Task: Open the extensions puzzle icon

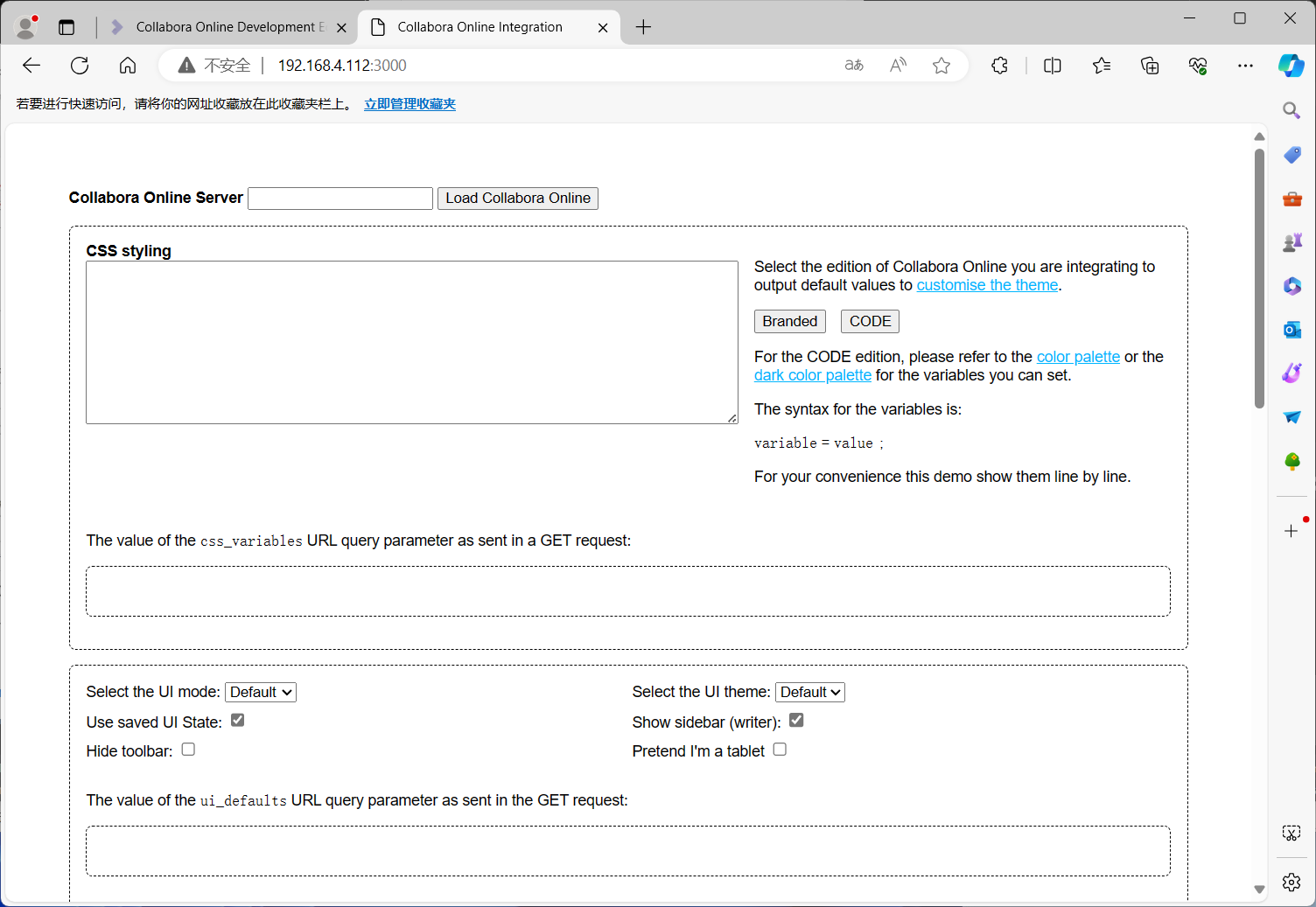Action: [999, 66]
